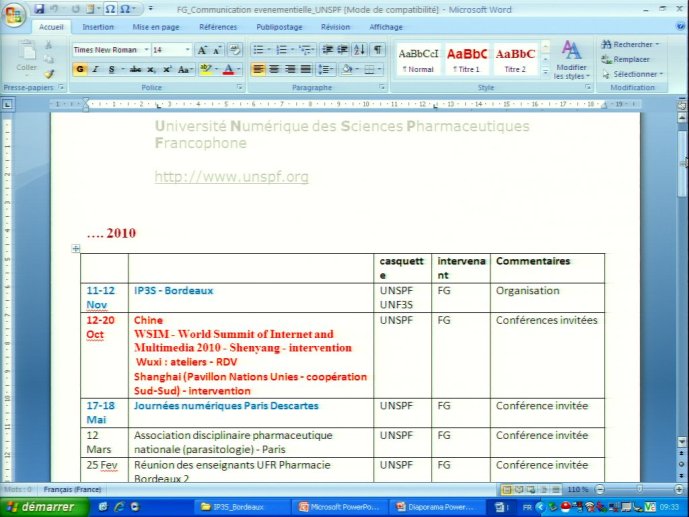Click the démarrer Start button
The width and height of the screenshot is (689, 517).
pos(43,507)
